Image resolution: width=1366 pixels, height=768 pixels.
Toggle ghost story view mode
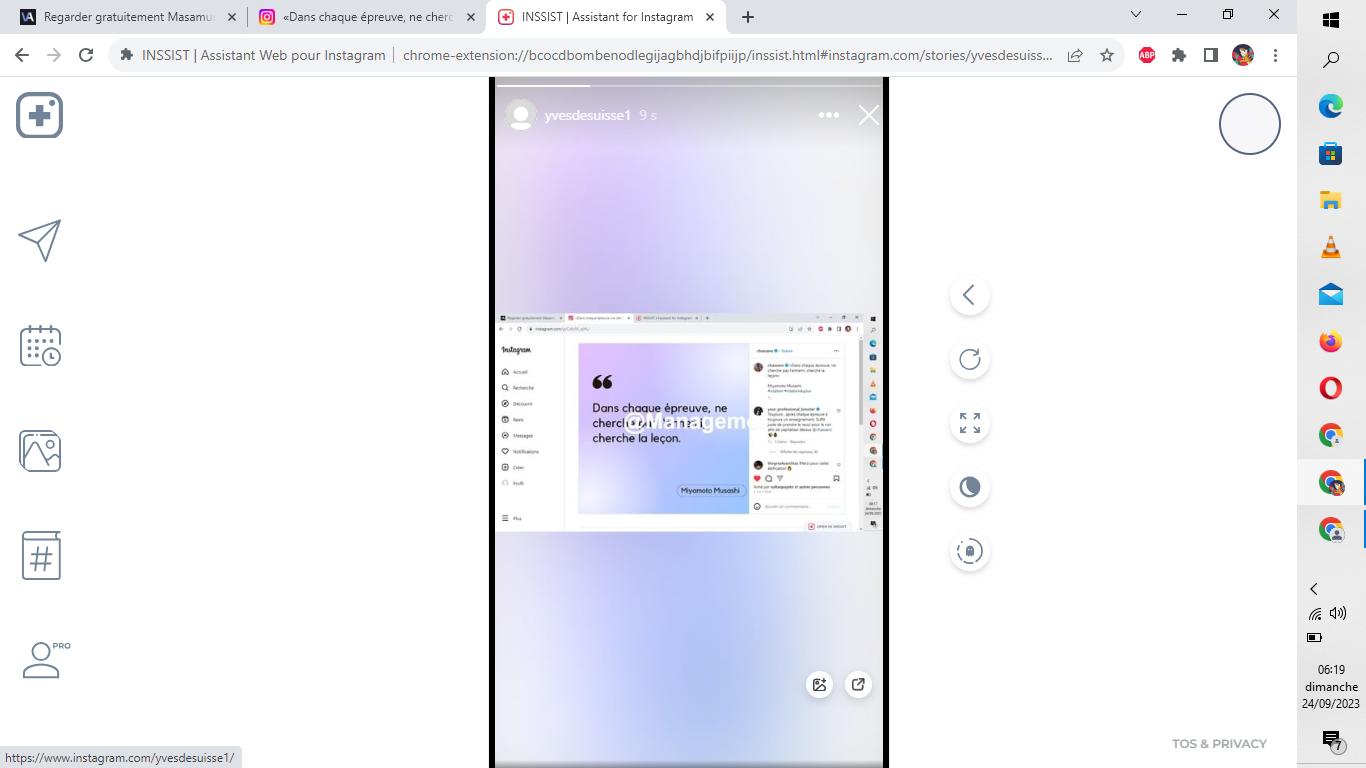coord(969,551)
